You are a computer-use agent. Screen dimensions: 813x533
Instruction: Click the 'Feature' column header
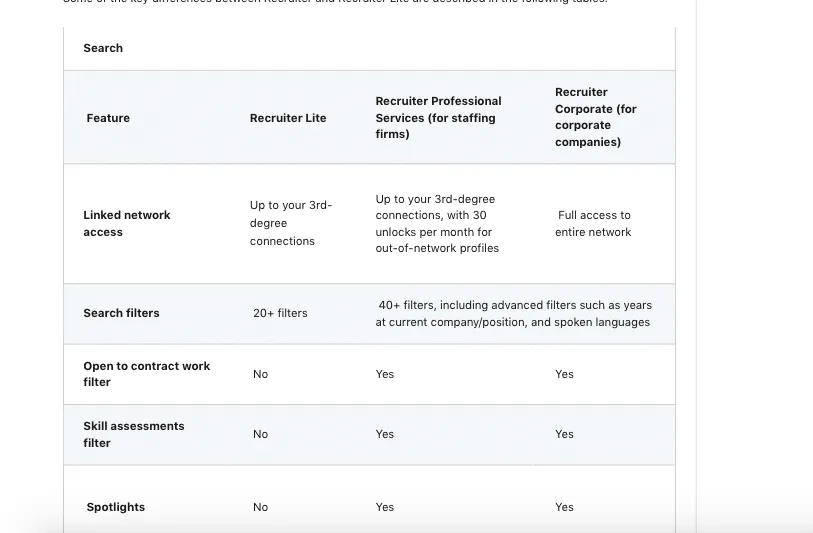(x=108, y=118)
